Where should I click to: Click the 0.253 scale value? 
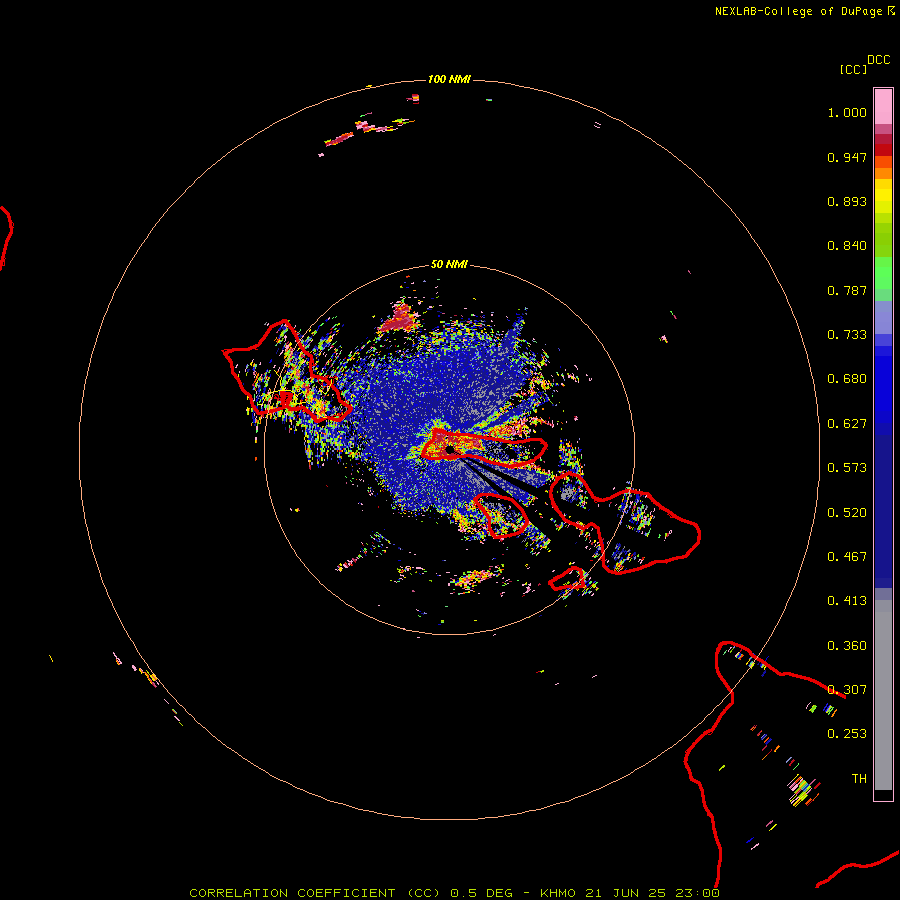(847, 734)
